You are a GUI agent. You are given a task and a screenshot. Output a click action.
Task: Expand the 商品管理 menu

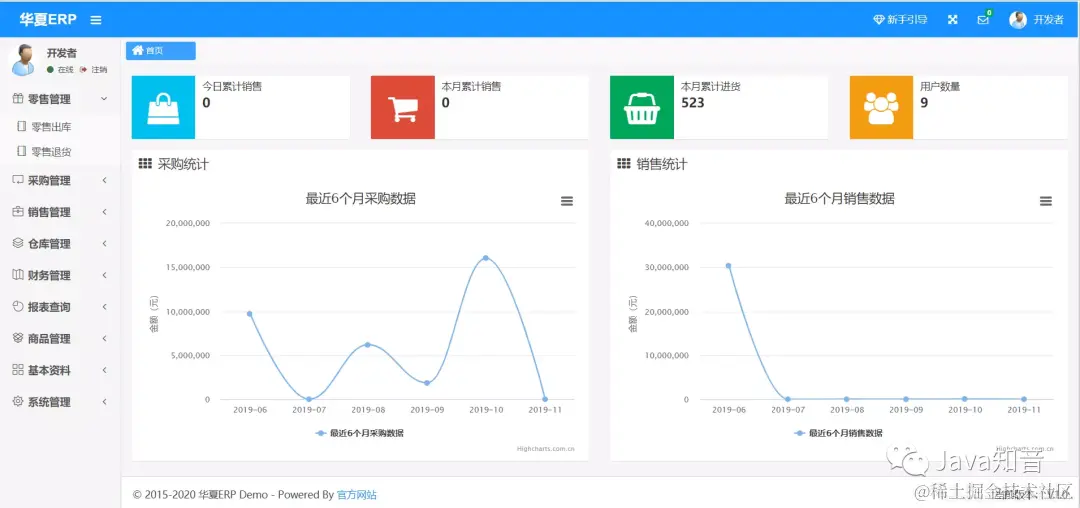(60, 339)
